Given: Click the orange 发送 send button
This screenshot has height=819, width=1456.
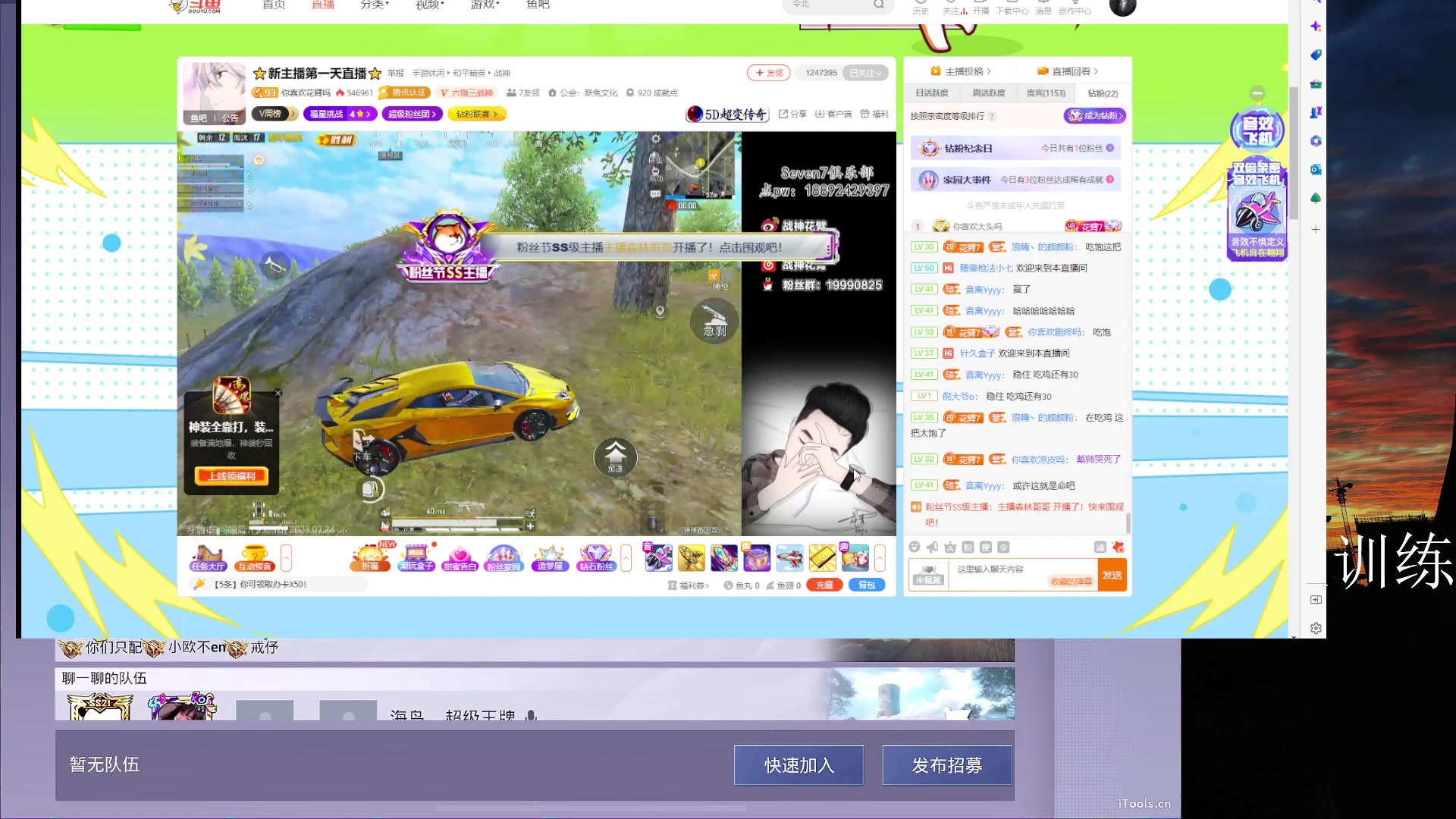Looking at the screenshot, I should click(1112, 575).
